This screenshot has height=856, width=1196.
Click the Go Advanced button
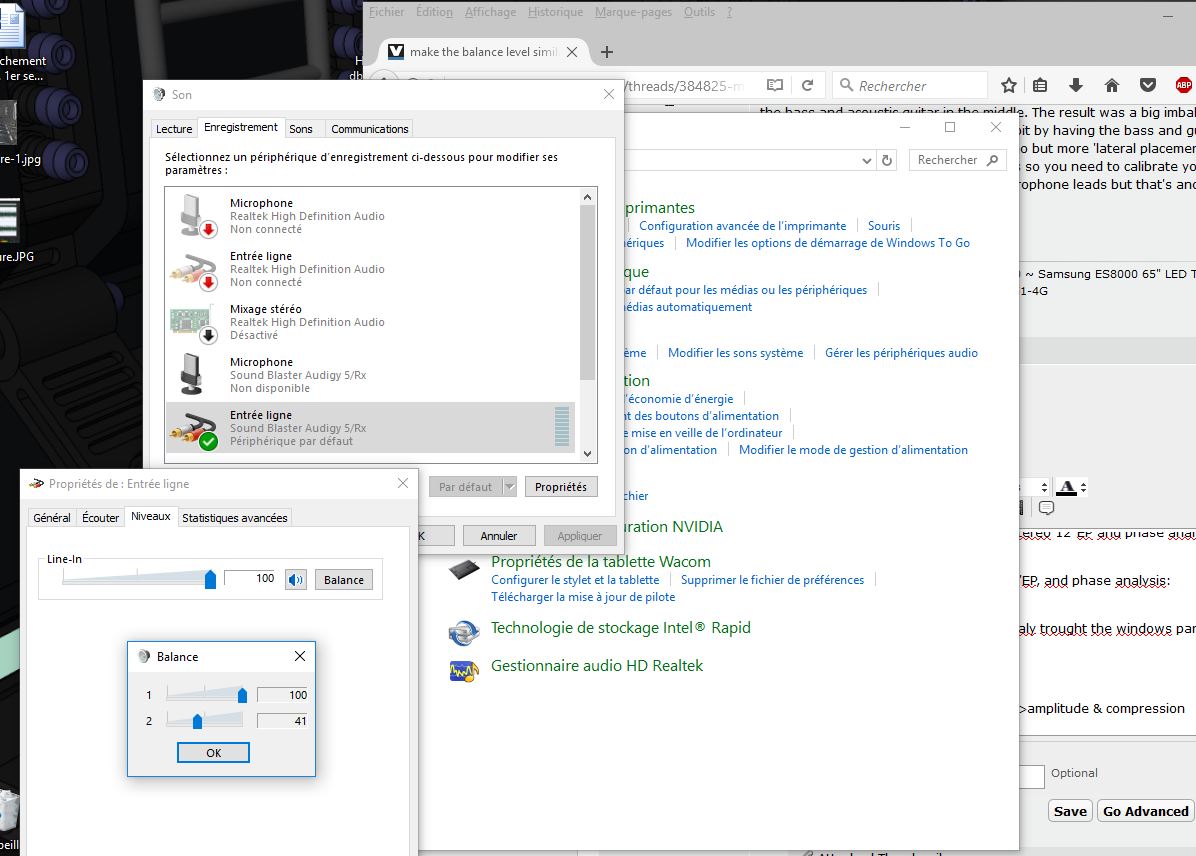pos(1145,811)
